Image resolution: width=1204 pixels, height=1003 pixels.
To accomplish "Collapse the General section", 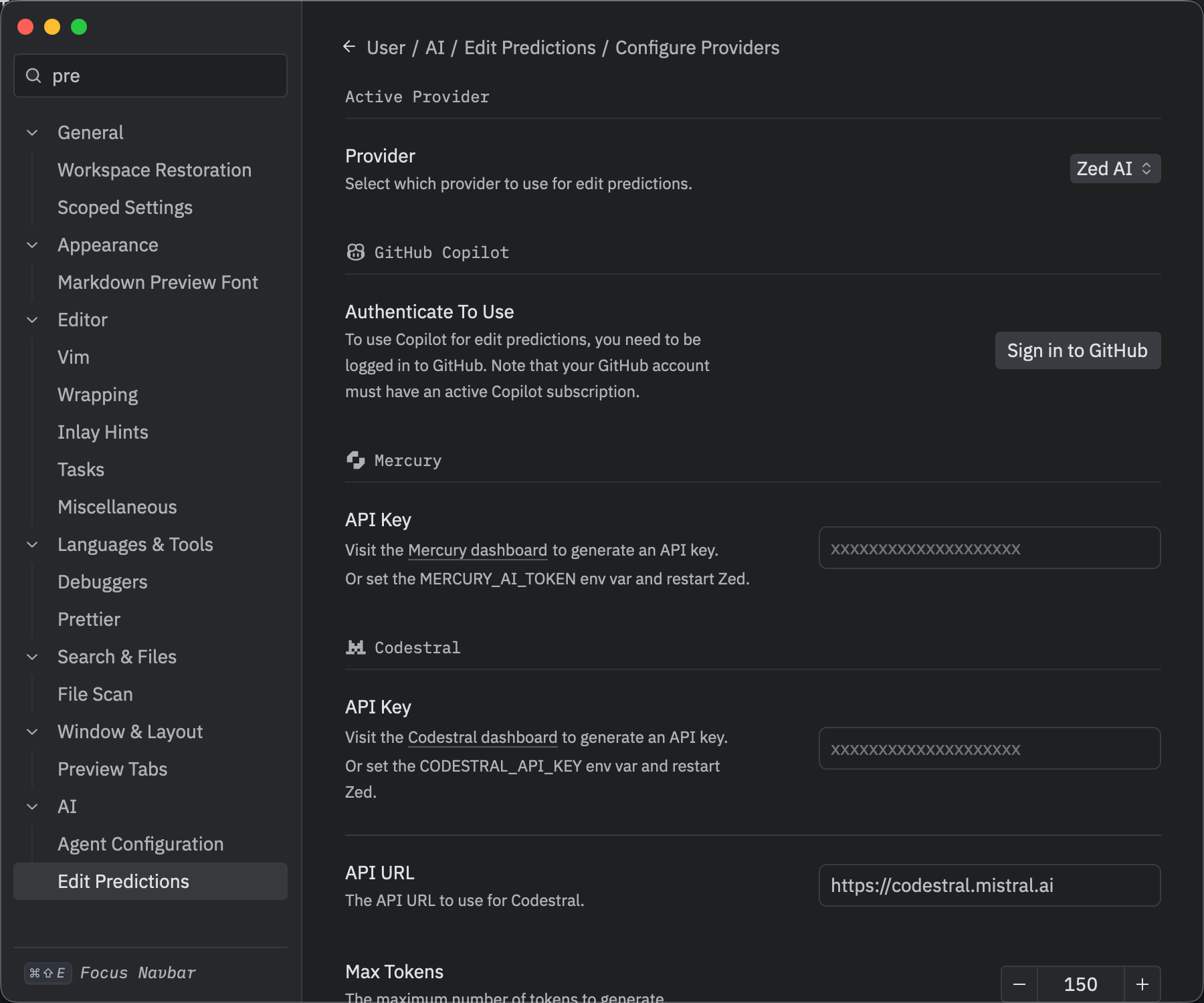I will coord(32,132).
